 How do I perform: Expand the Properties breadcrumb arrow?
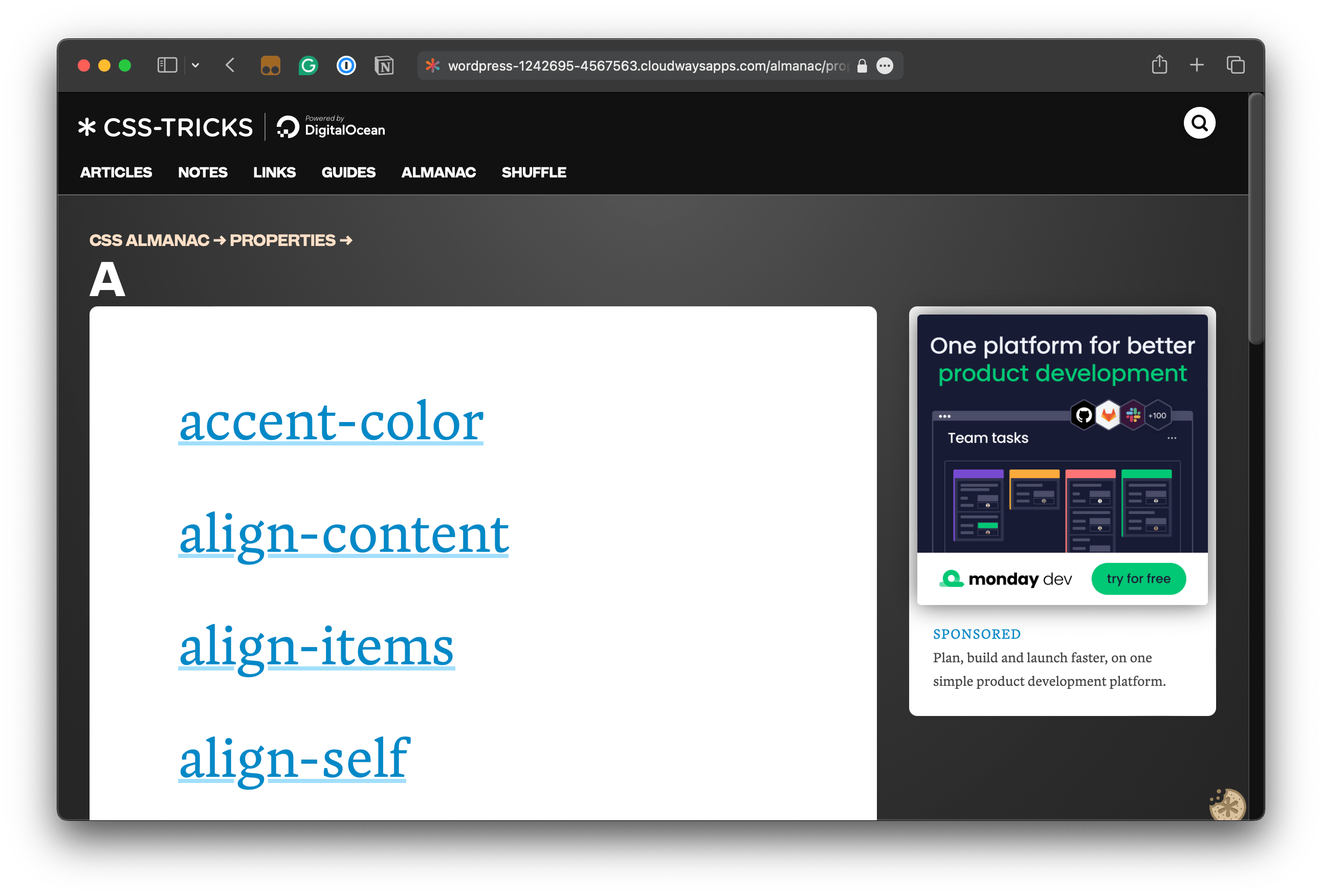346,240
